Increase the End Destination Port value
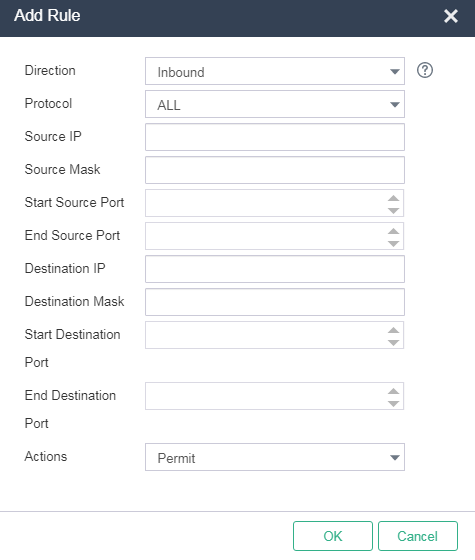Viewport: 475px width, 560px height. pos(393,391)
